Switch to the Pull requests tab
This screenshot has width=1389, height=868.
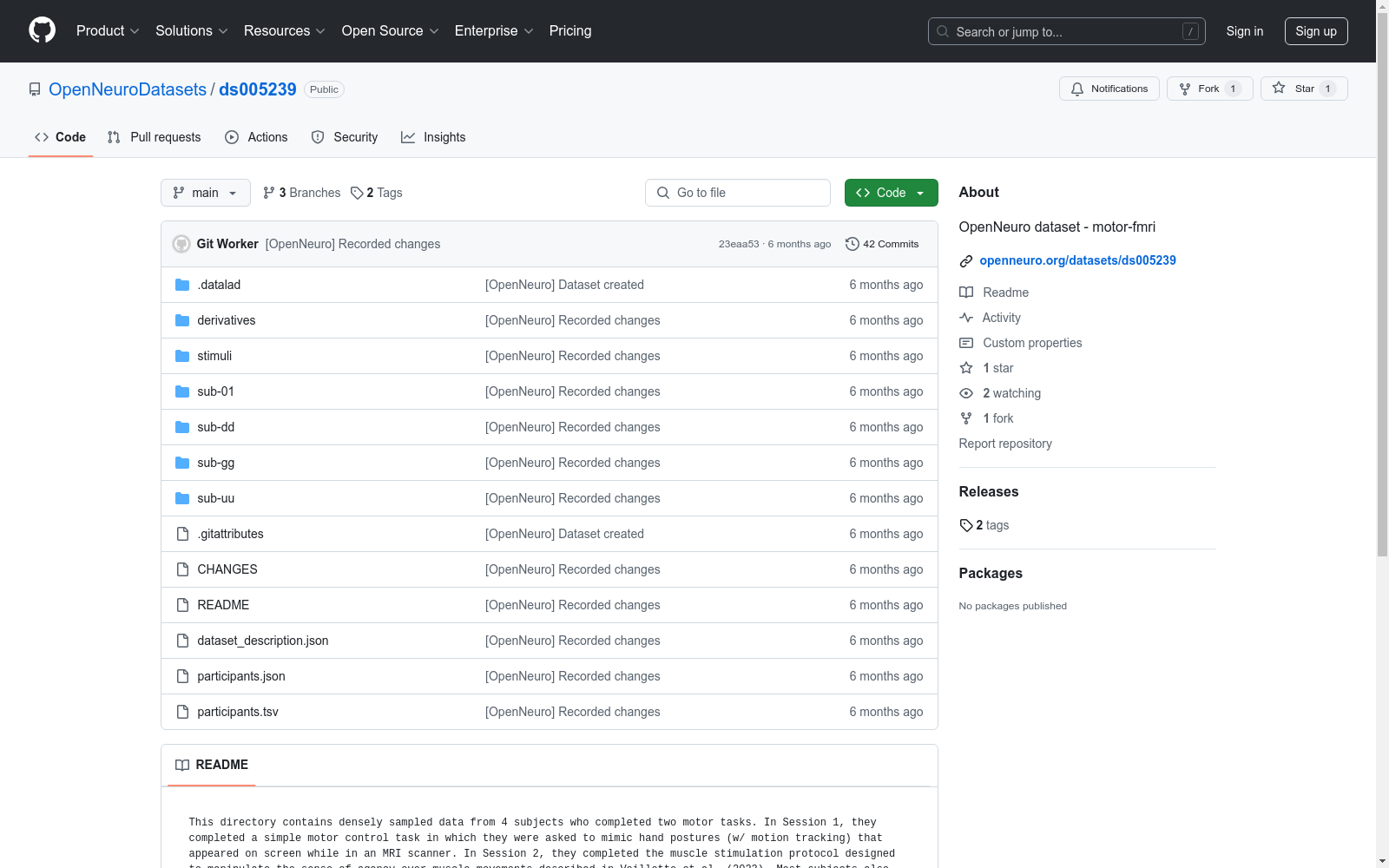(x=155, y=137)
